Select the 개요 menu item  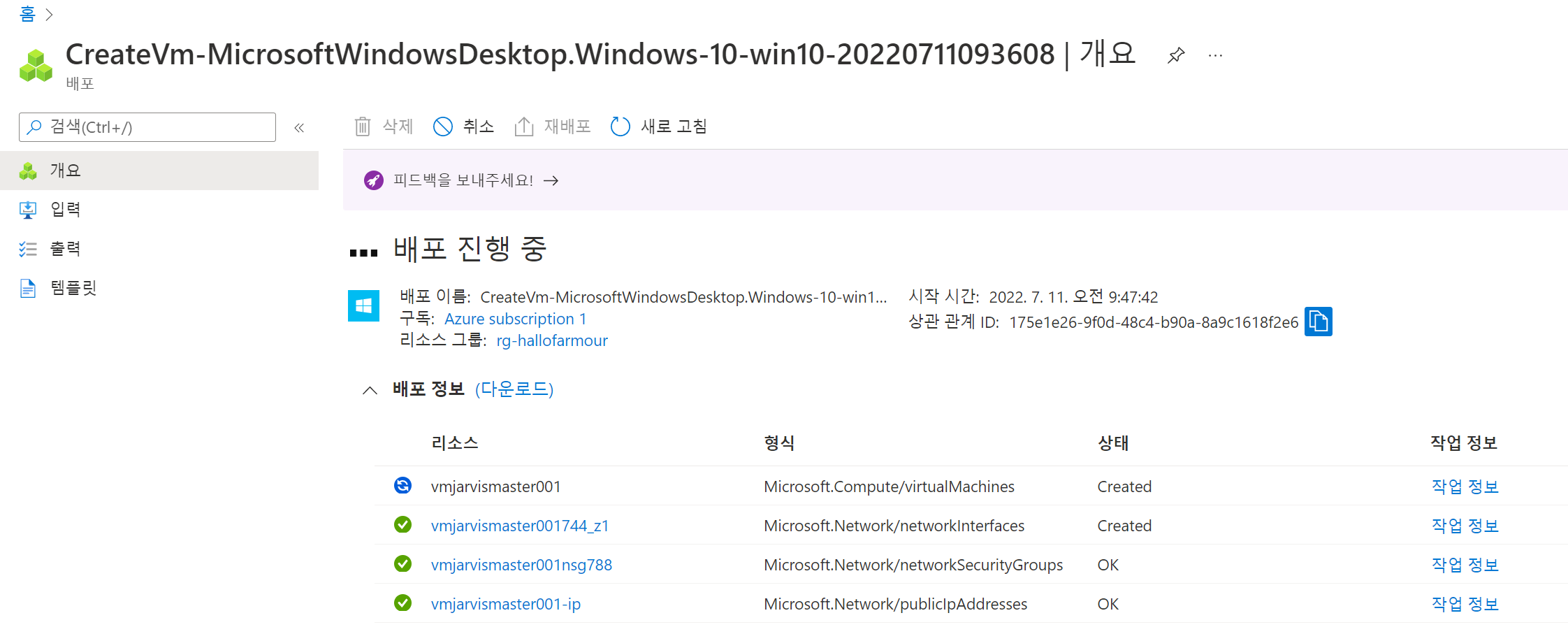click(x=159, y=171)
